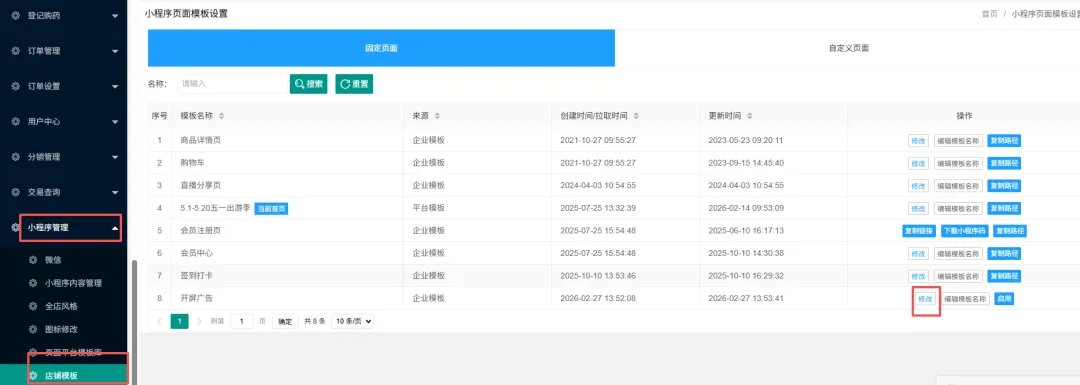The image size is (1080, 385).
Task: Click the gear icon beside 小程序管理
Action: 16,227
